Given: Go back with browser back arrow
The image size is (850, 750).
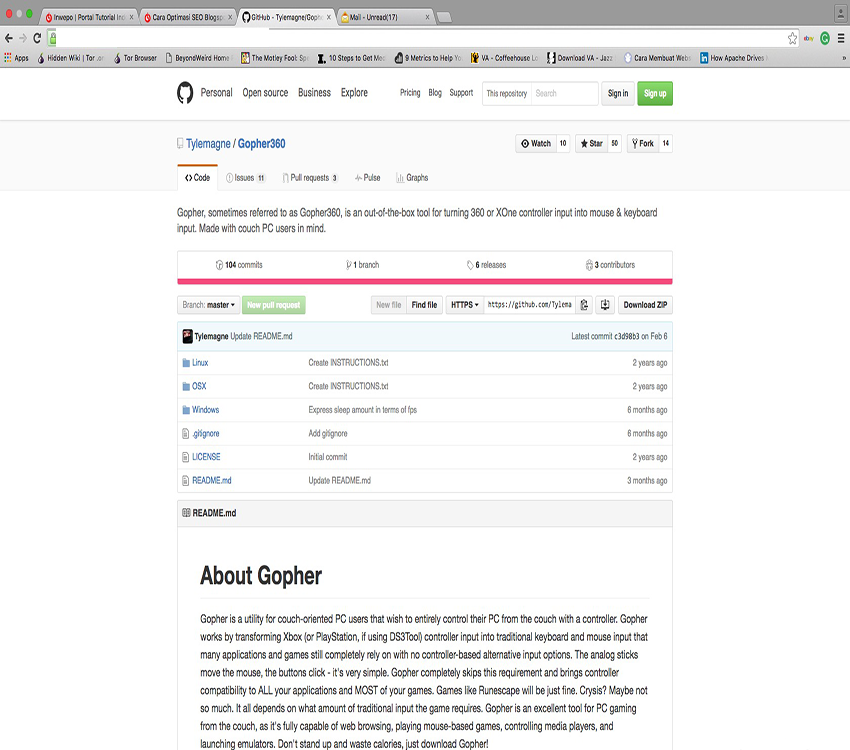Looking at the screenshot, I should 9,38.
